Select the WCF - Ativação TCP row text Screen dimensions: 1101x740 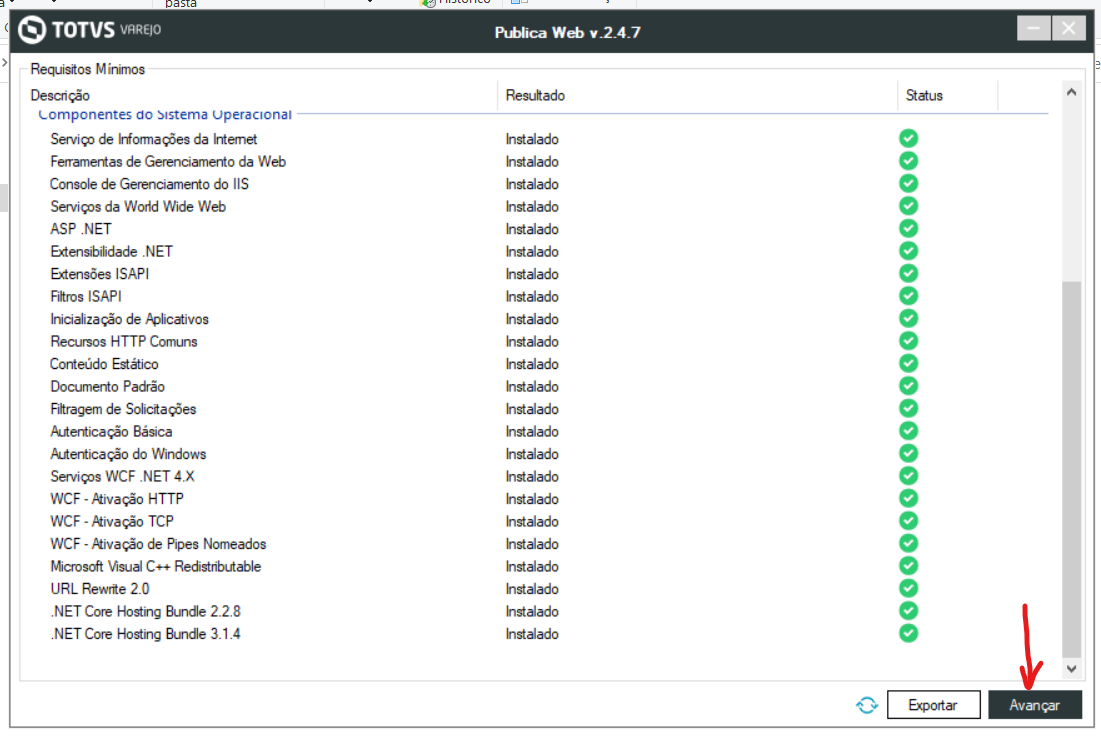(x=112, y=521)
